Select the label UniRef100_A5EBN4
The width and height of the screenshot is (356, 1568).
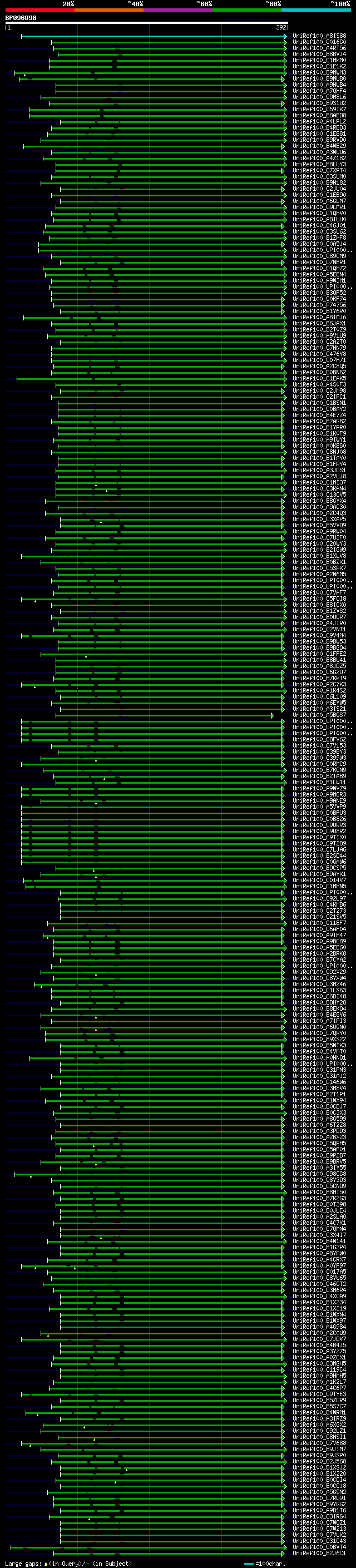click(x=319, y=275)
